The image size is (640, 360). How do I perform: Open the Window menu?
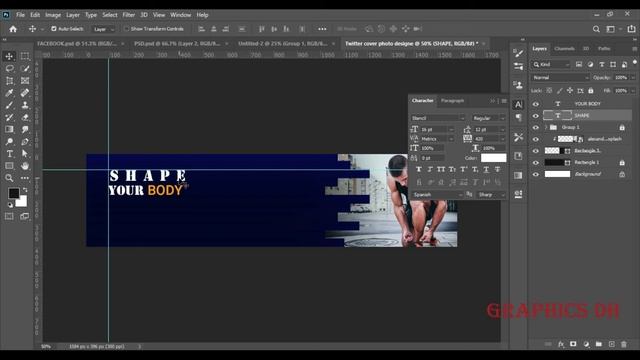coord(180,15)
